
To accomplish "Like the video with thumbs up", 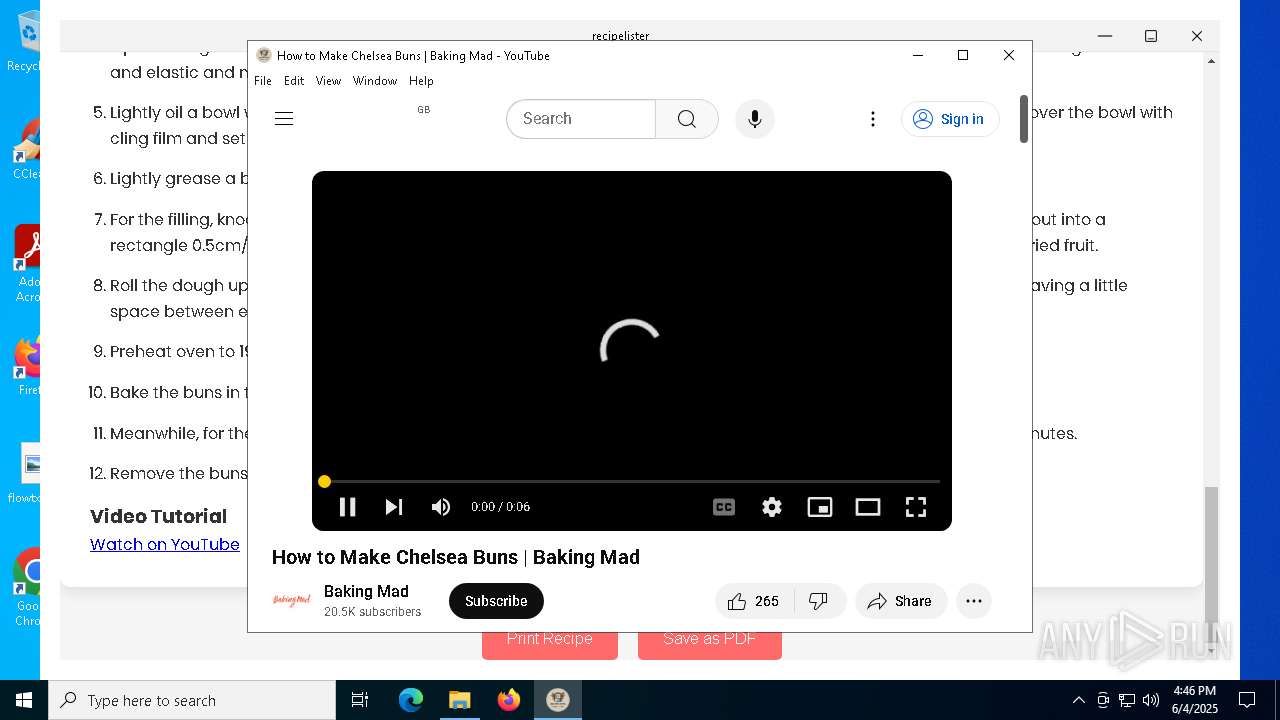I will pyautogui.click(x=755, y=601).
